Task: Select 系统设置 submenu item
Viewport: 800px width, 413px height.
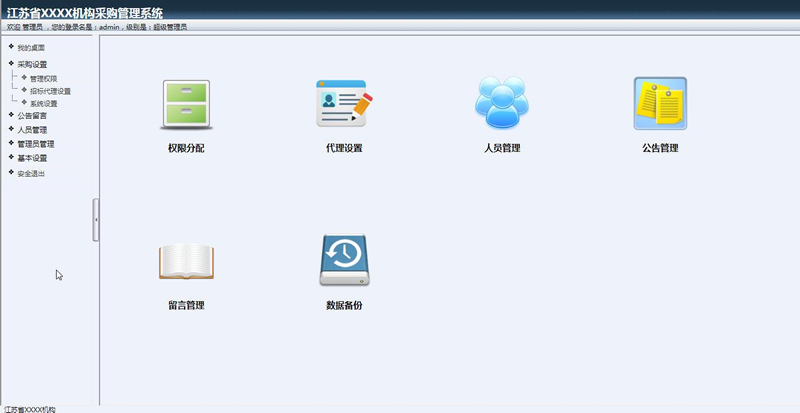Action: coord(44,103)
